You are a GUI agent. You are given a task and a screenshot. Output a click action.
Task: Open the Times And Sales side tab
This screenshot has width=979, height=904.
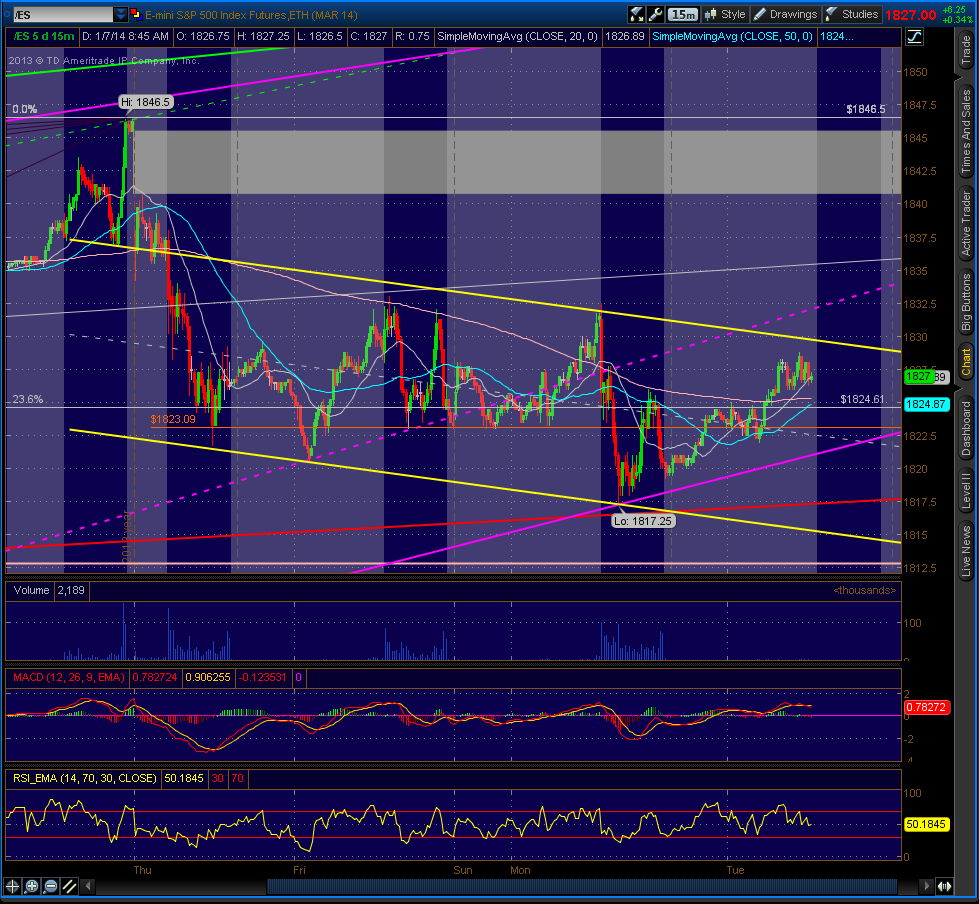point(967,130)
